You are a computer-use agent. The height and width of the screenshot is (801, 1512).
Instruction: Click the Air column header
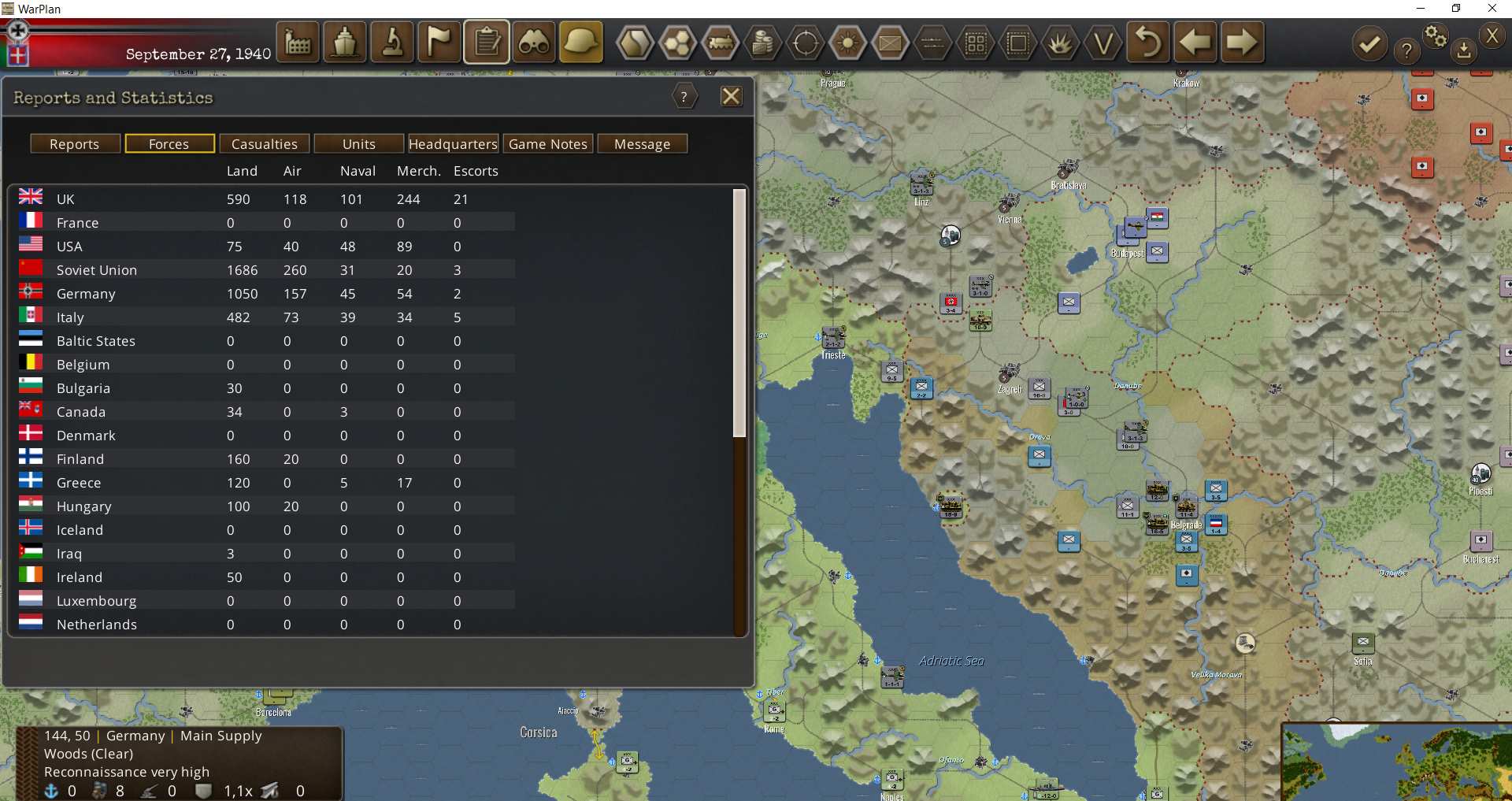click(292, 171)
